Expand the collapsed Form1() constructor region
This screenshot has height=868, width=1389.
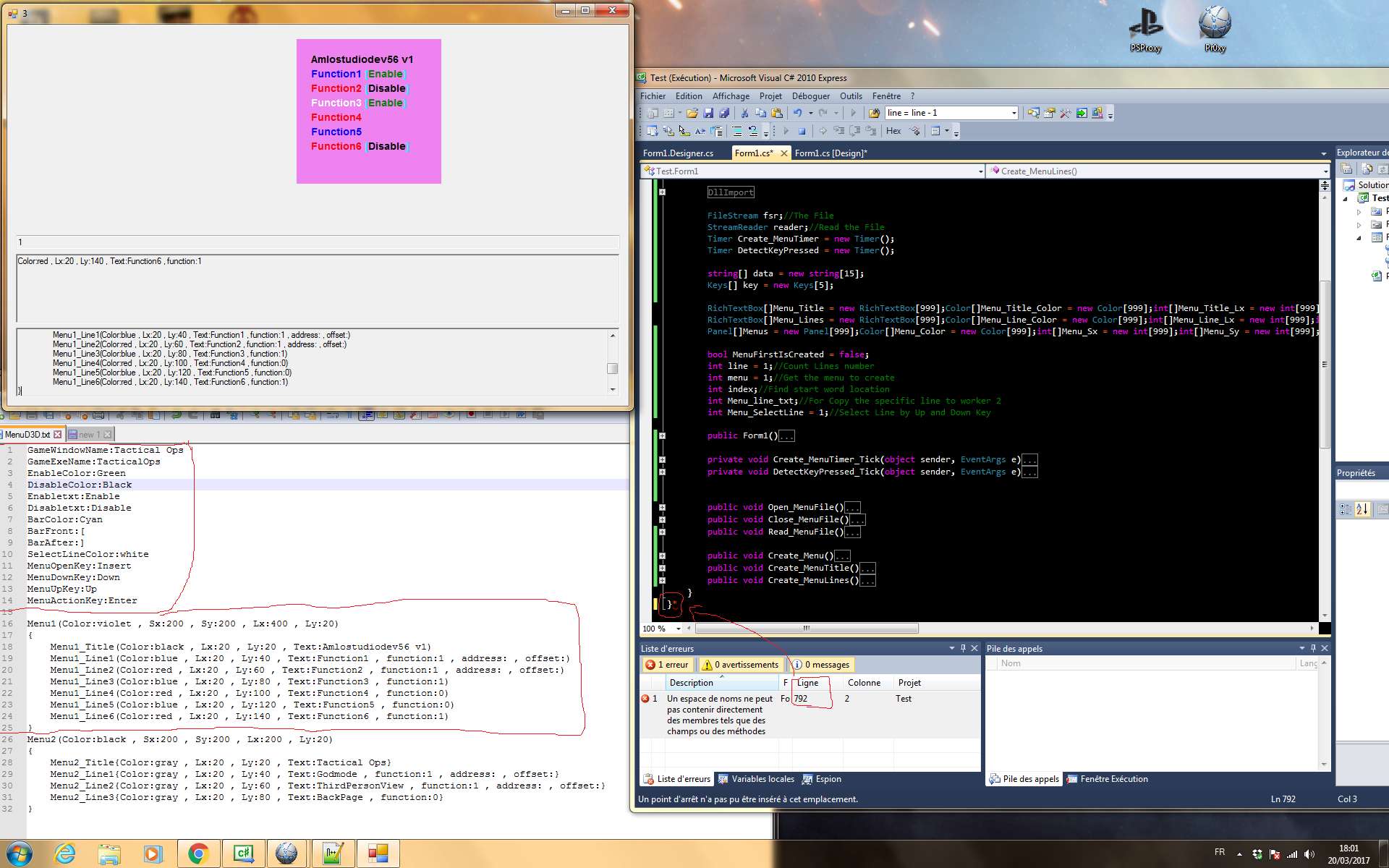(662, 435)
